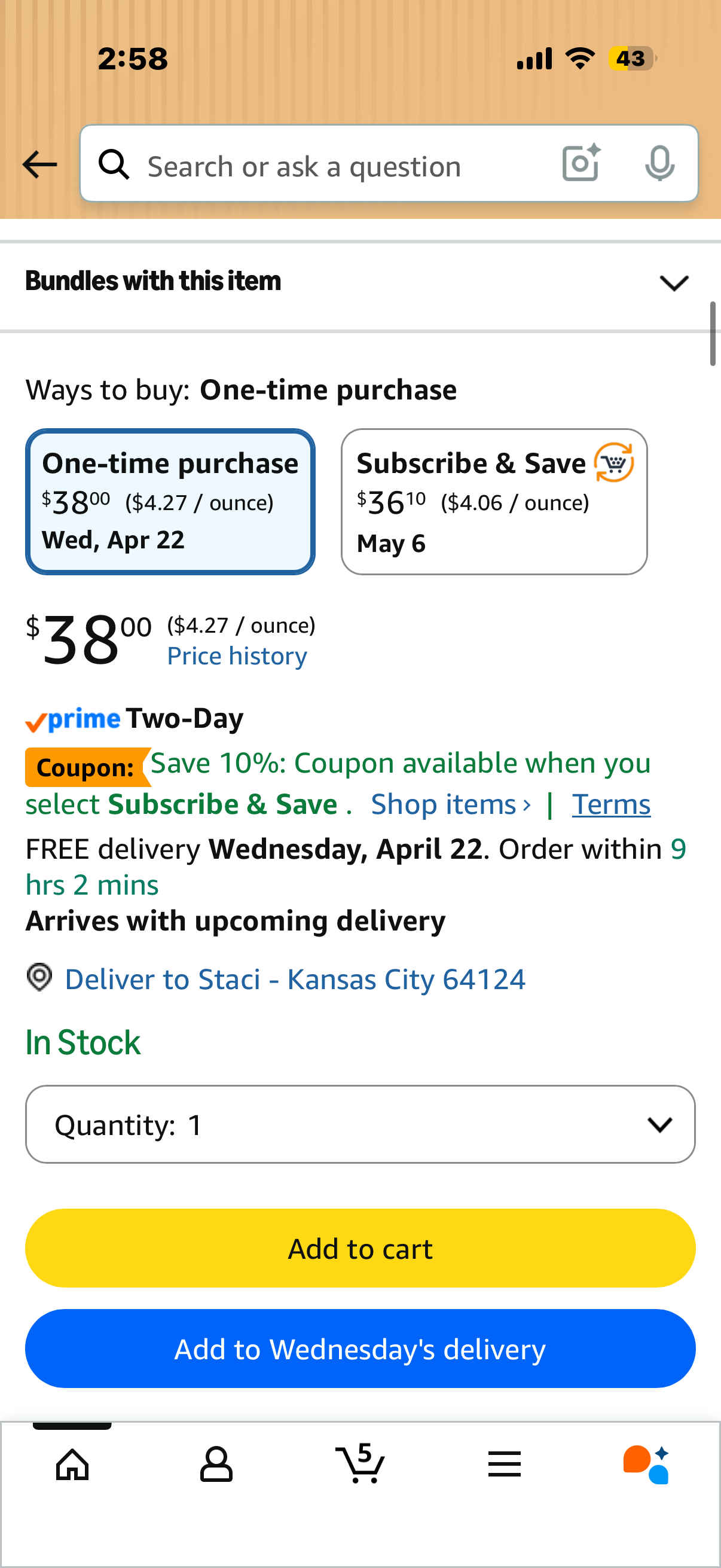Open the shopping cart with 5 items
Screen dimensions: 721x1568
tap(360, 1463)
